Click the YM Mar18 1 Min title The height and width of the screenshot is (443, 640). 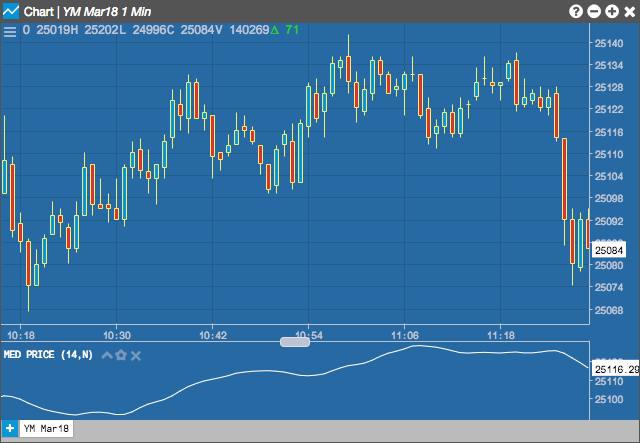[x=107, y=12]
